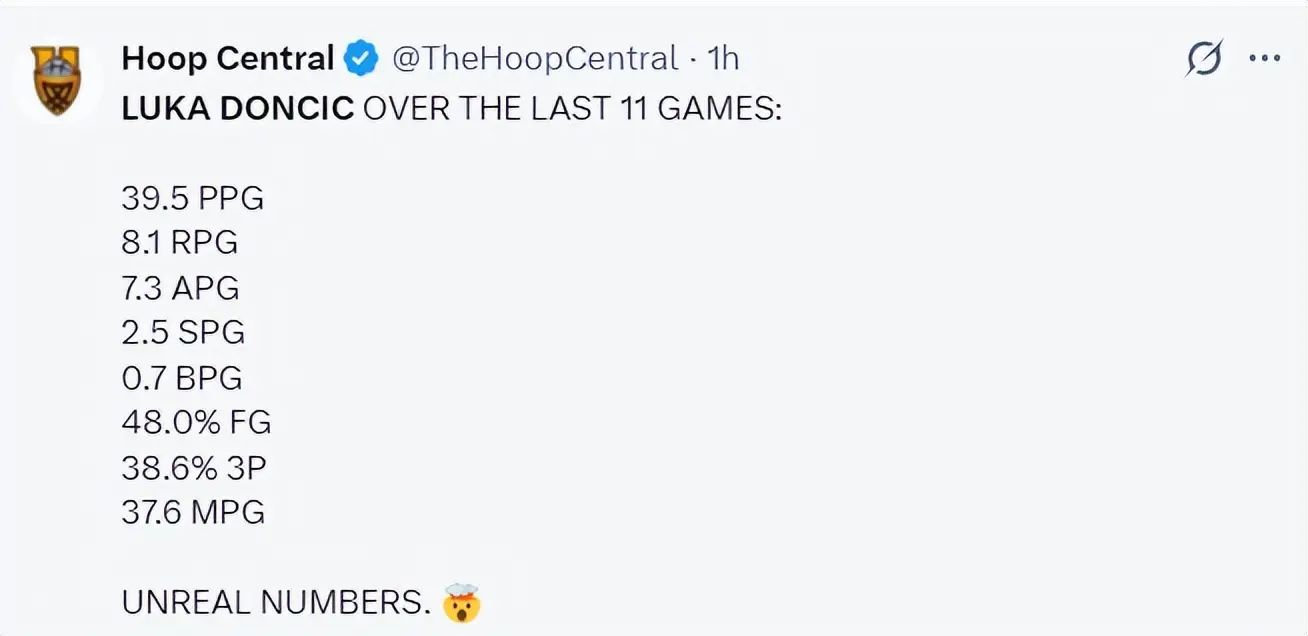Click the 2.5 SPG stat line

pos(183,332)
